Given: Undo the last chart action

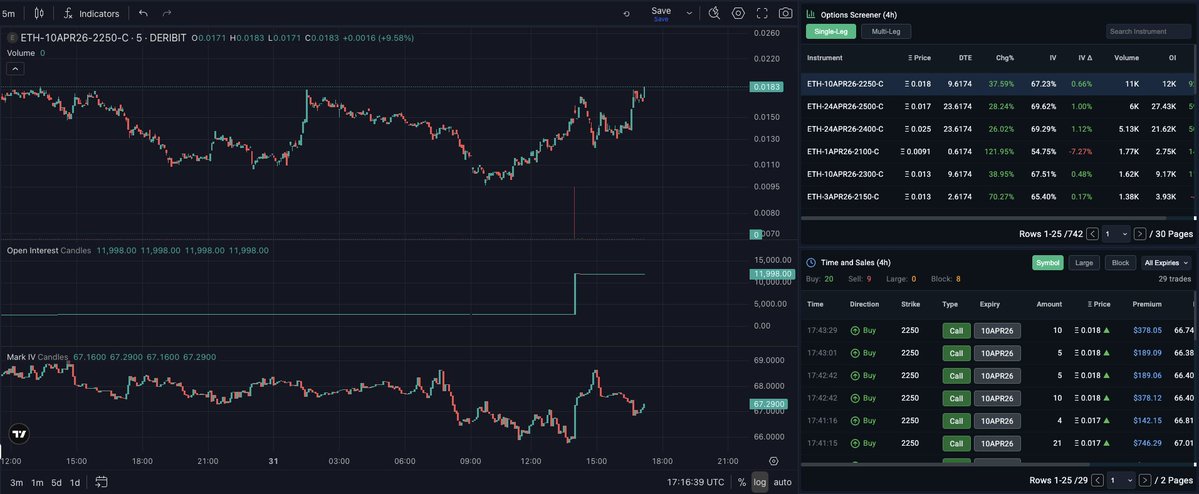Looking at the screenshot, I should pyautogui.click(x=143, y=14).
